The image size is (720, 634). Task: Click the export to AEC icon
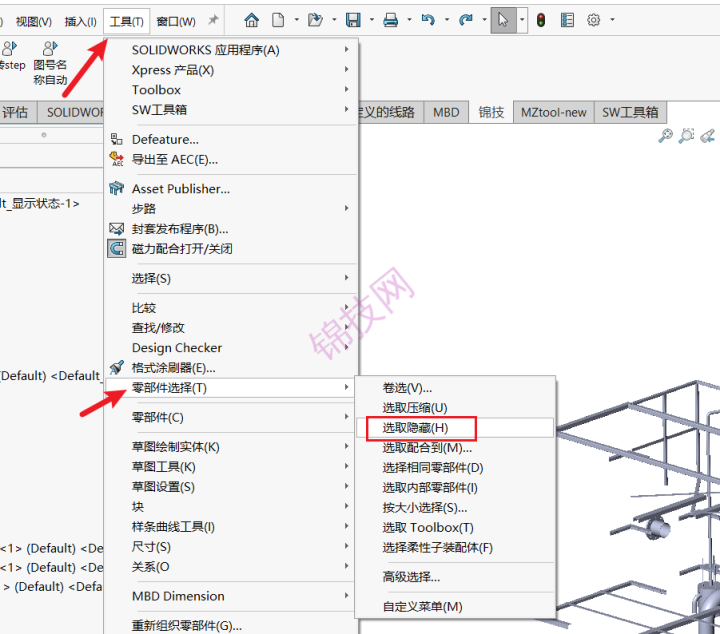click(x=117, y=159)
